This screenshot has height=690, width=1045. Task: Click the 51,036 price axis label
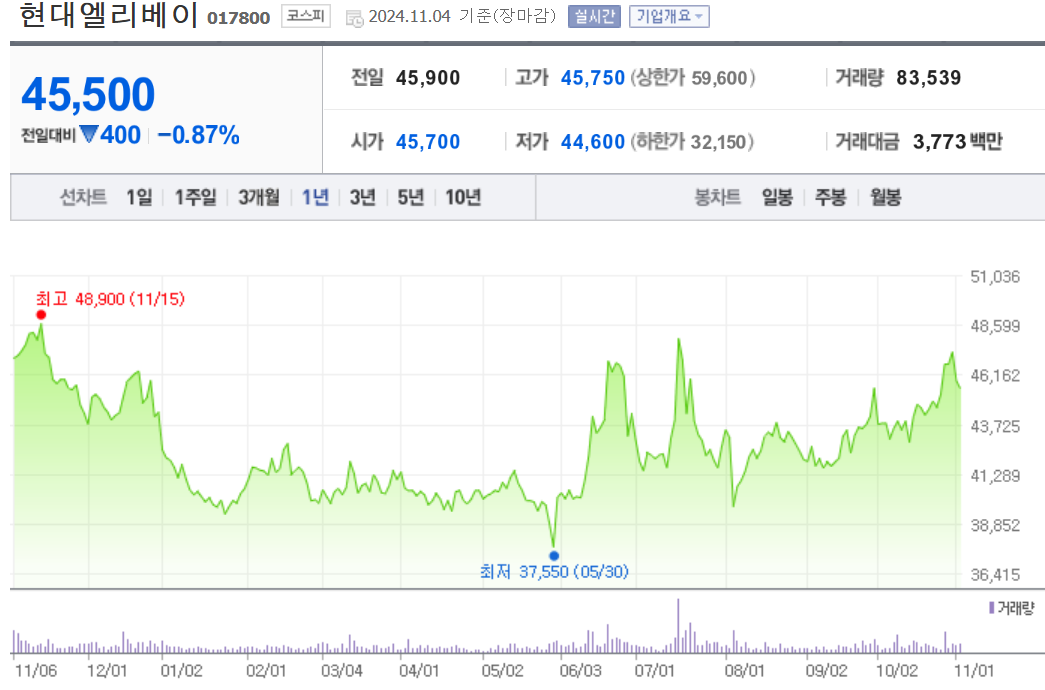(x=995, y=277)
